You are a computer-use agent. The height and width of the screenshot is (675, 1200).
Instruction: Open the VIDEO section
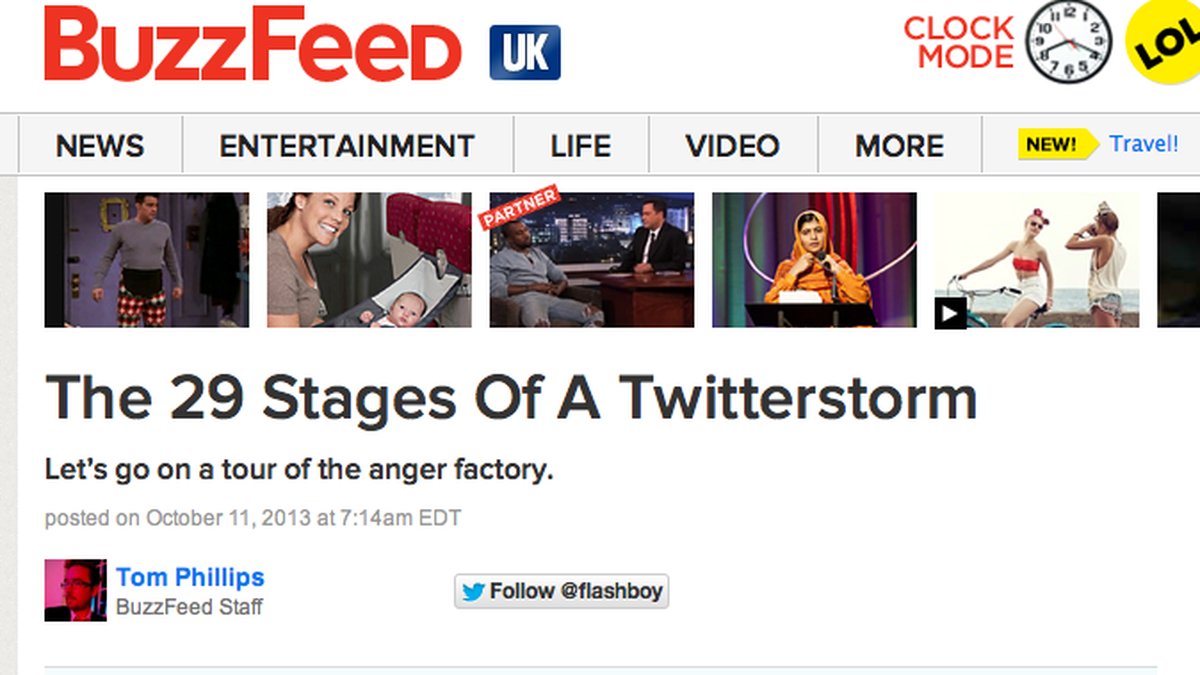click(x=733, y=146)
